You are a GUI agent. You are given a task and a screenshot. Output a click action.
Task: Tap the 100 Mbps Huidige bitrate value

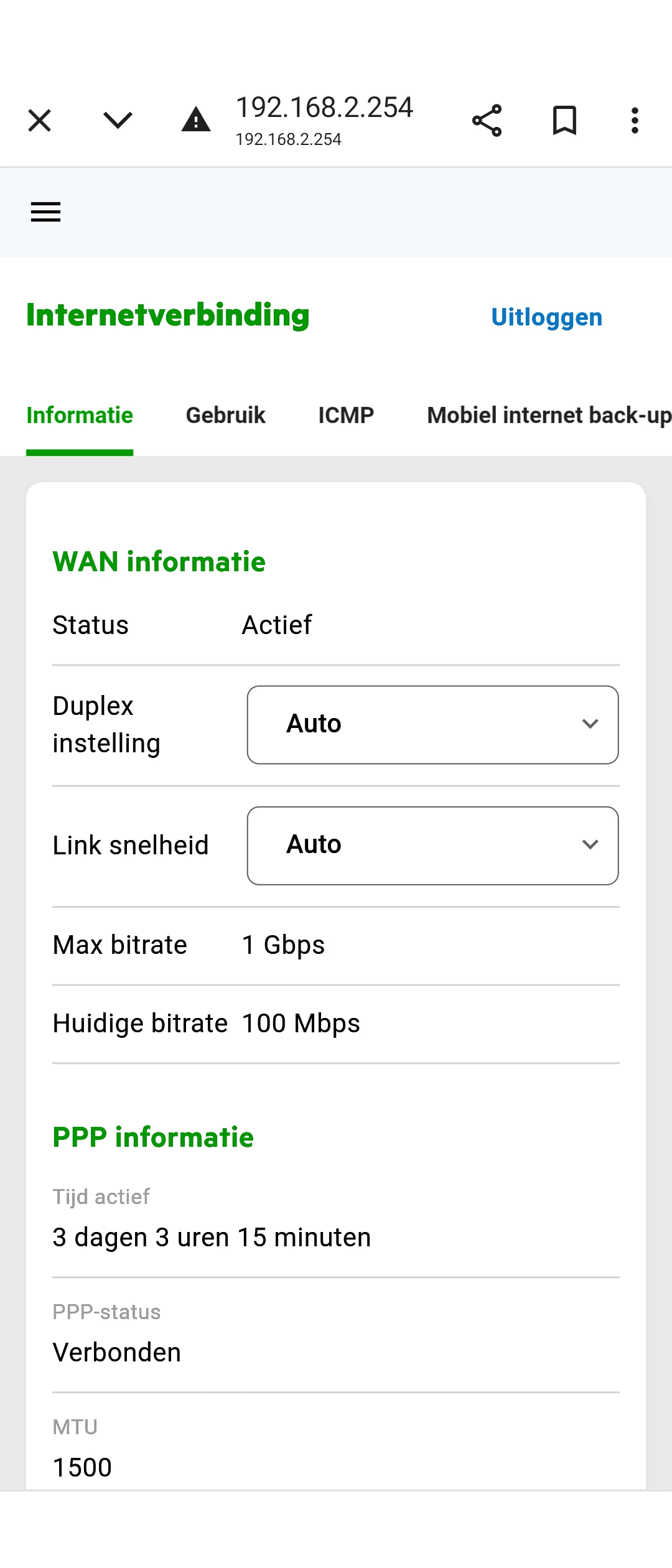301,1024
